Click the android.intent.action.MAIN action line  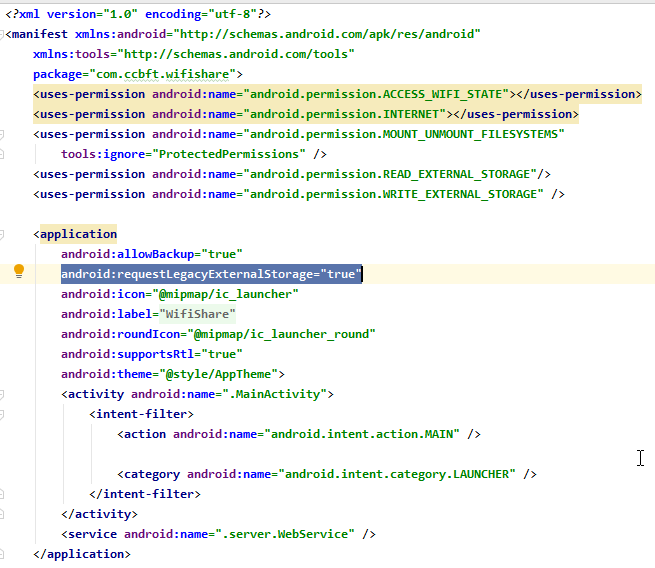(299, 434)
